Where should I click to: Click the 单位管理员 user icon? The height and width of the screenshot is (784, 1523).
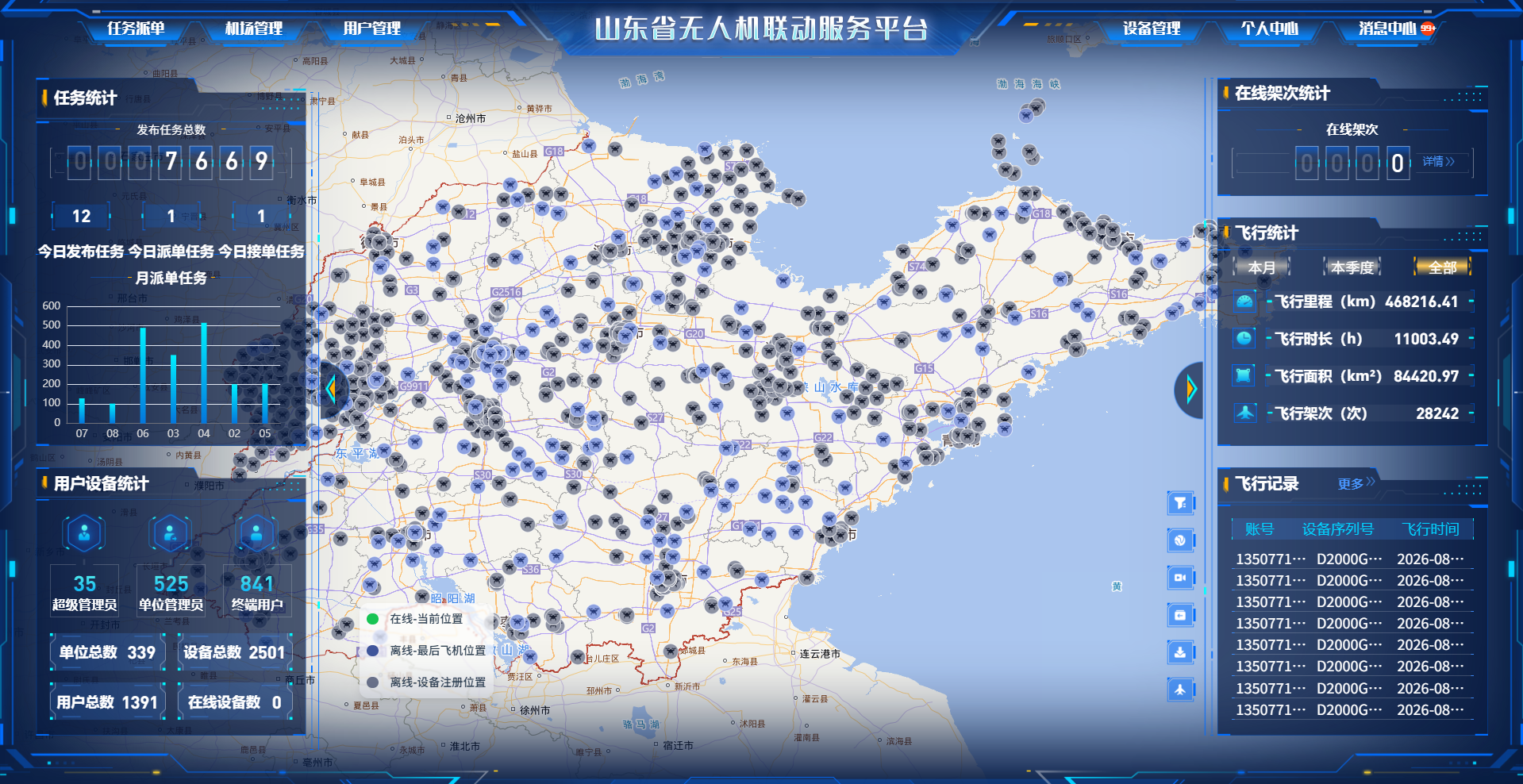pos(171,533)
